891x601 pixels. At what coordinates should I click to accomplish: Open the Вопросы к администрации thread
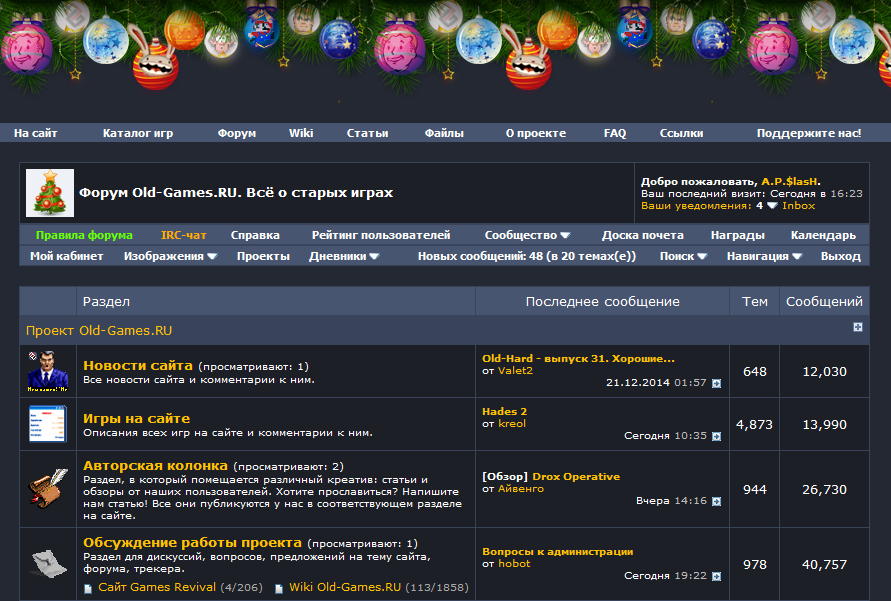557,552
